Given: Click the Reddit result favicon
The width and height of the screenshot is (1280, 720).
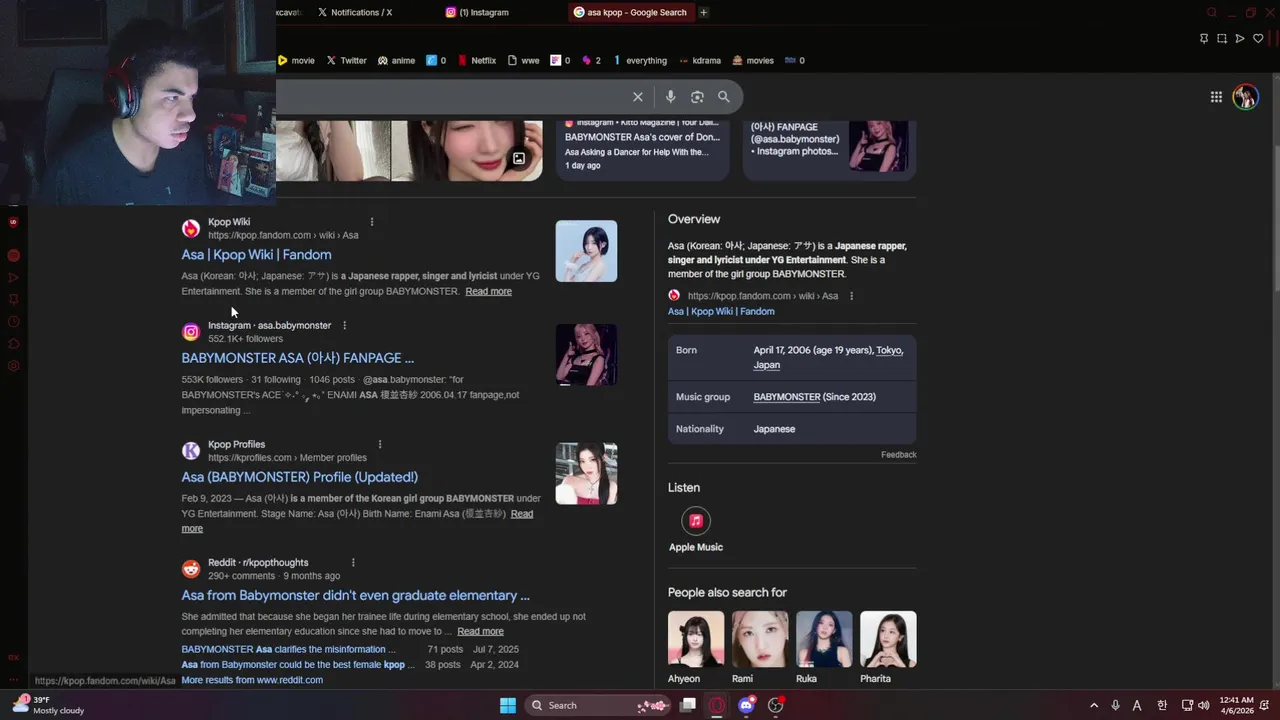Looking at the screenshot, I should (x=191, y=569).
